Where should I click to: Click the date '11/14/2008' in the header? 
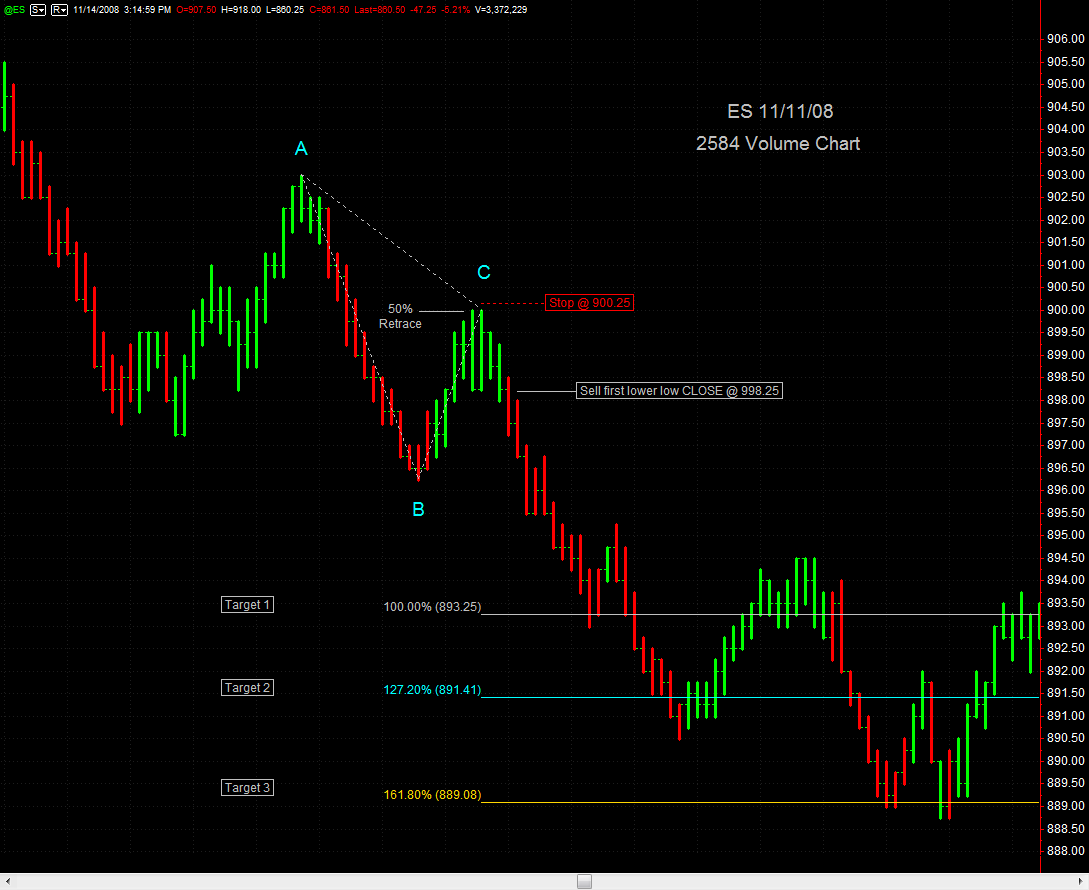click(96, 10)
